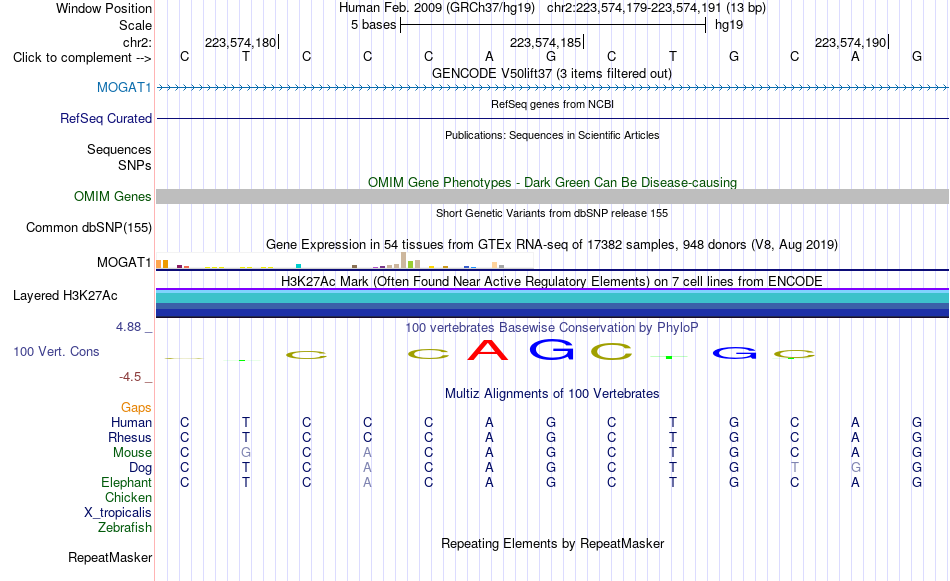Click the largest blue G in PhyloP logo

coord(551,349)
